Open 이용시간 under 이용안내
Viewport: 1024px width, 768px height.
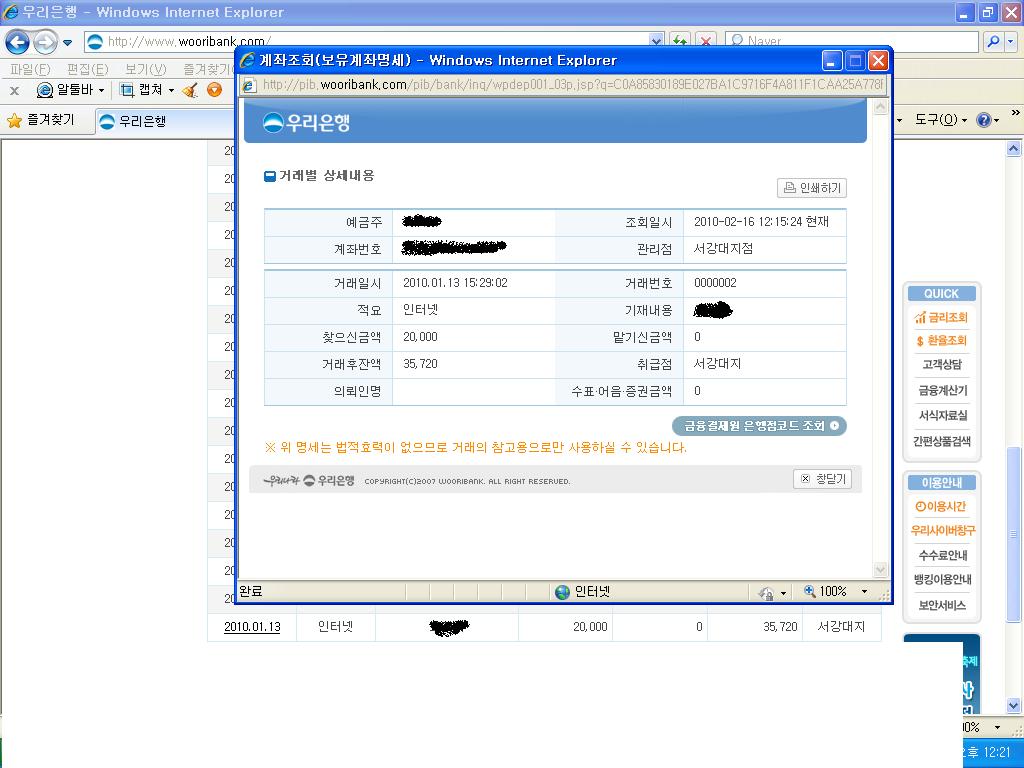click(x=941, y=506)
